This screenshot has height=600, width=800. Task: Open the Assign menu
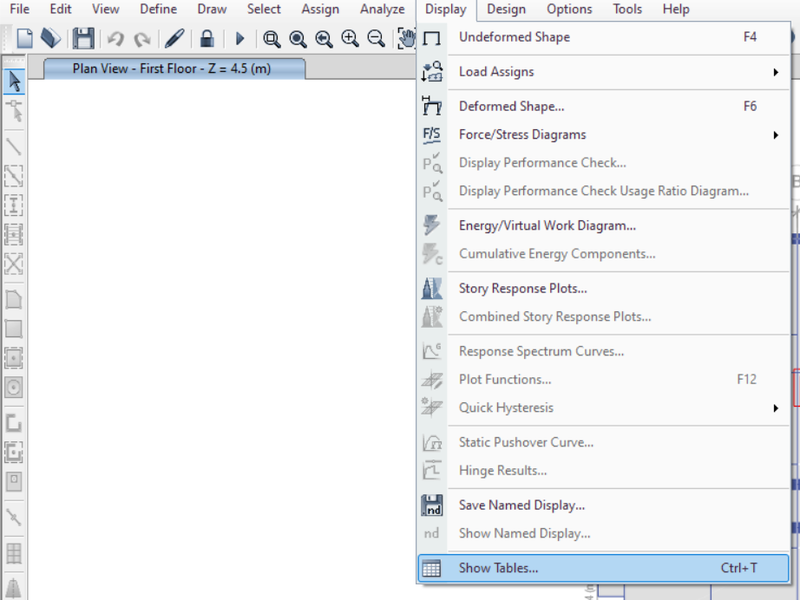click(x=320, y=9)
